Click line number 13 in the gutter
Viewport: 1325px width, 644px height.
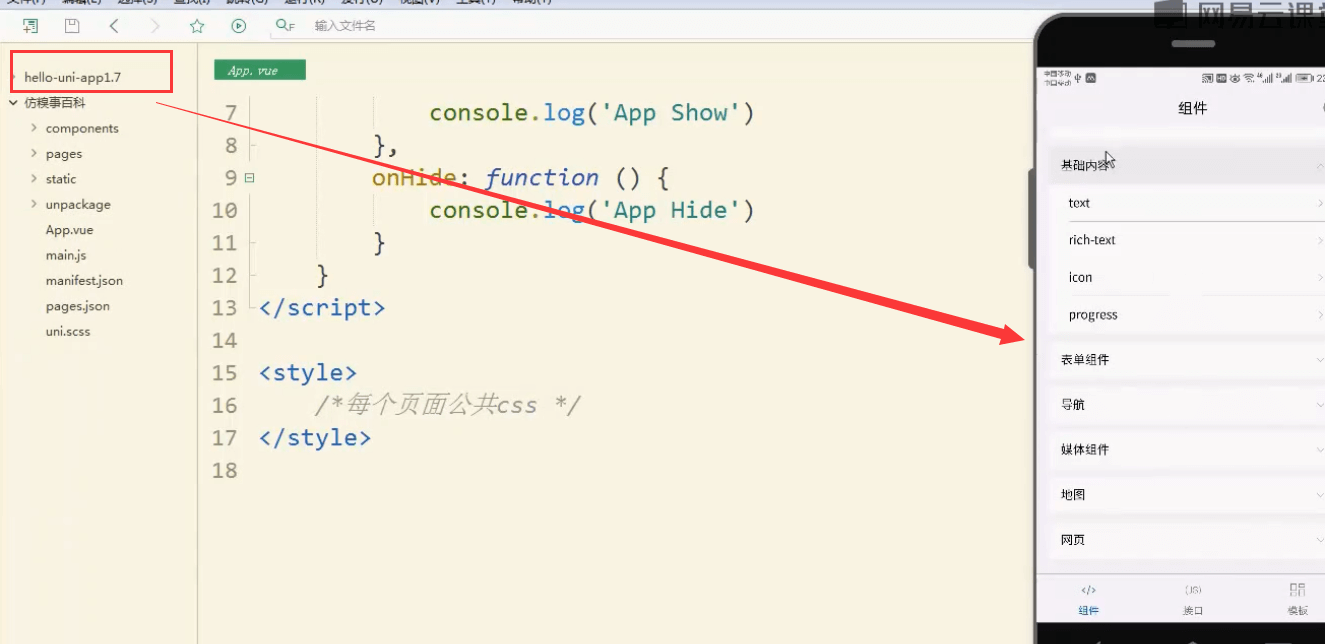tap(225, 308)
